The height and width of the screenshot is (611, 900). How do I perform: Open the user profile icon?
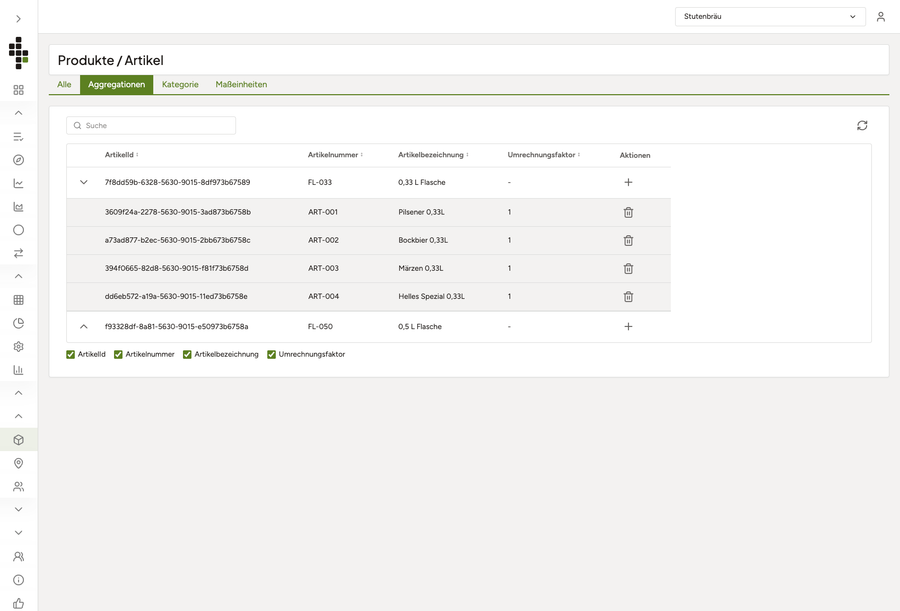(880, 17)
